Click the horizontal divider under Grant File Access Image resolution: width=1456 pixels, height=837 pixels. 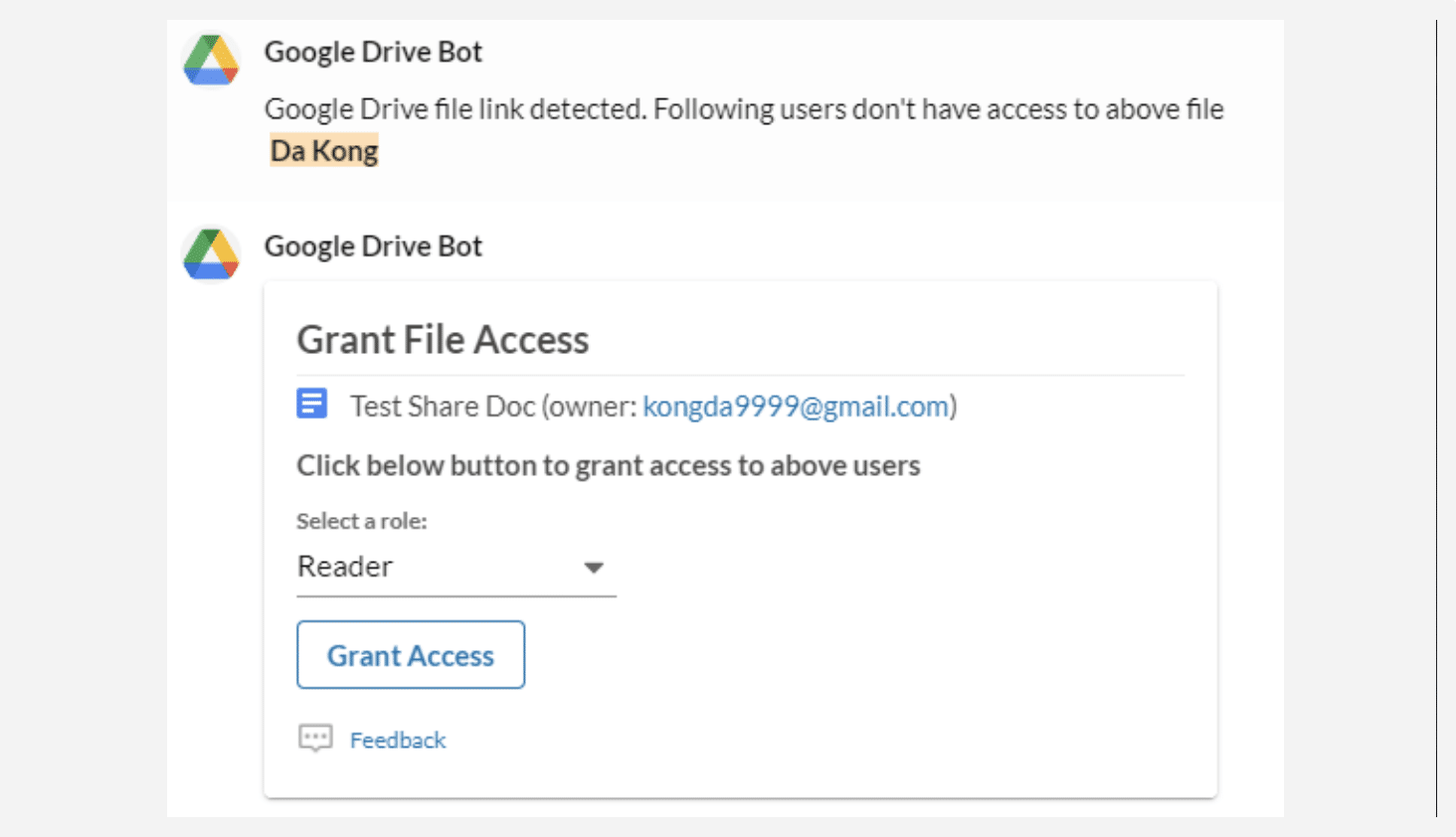pos(741,376)
